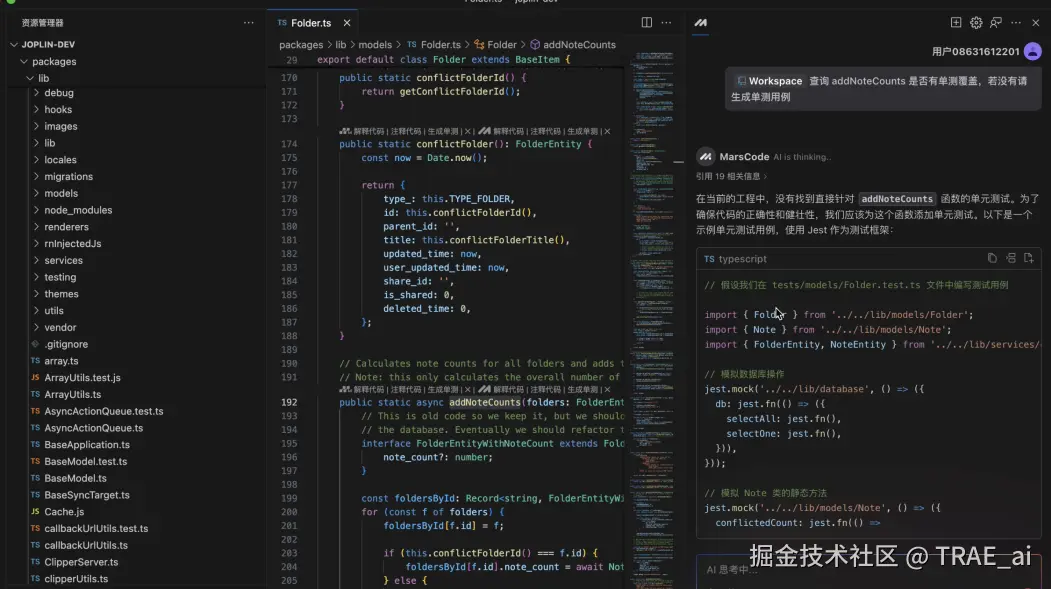Collapse the lib folder in sidebar
The width and height of the screenshot is (1051, 589).
(x=42, y=77)
